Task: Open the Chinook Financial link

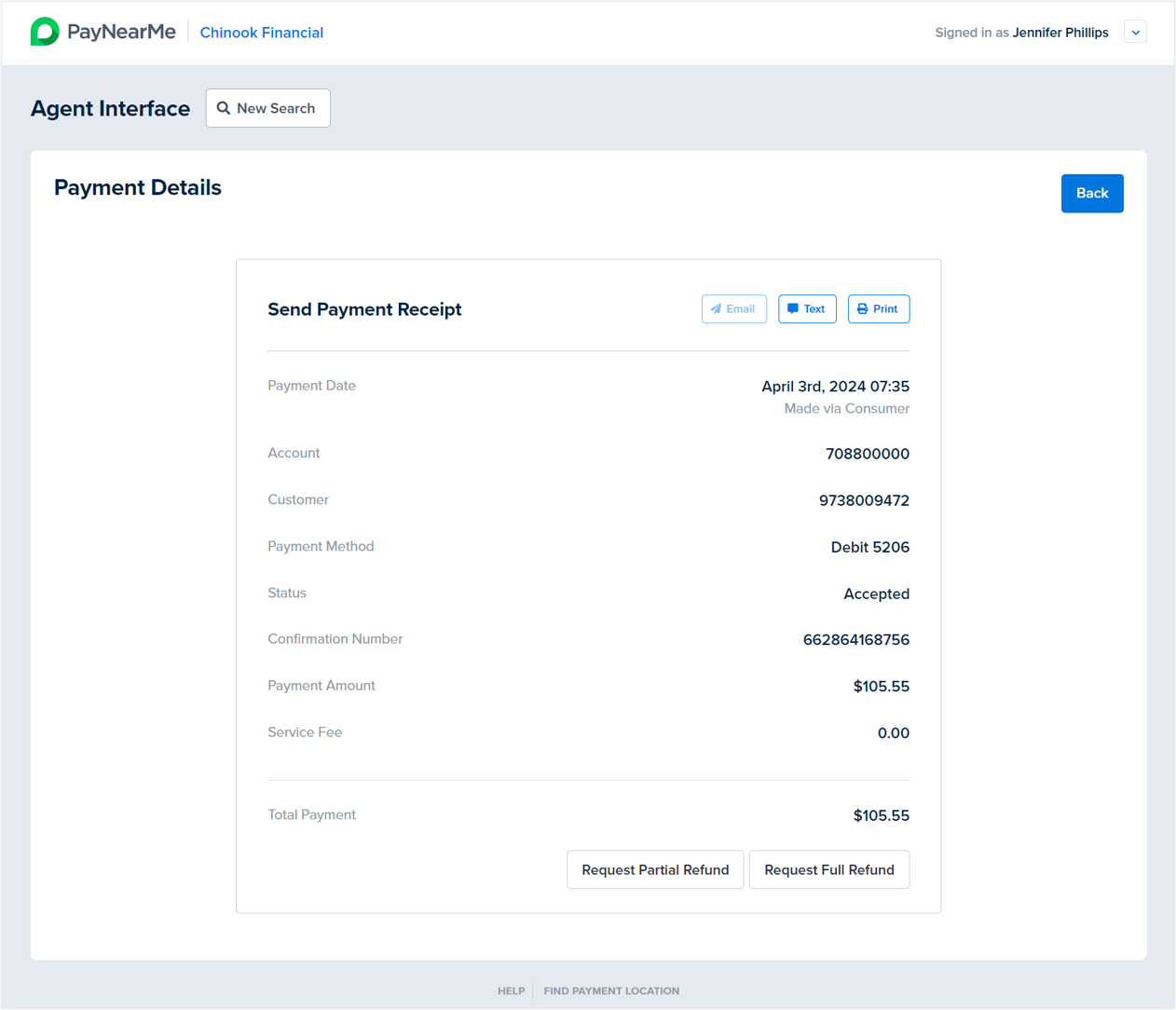Action: tap(262, 33)
